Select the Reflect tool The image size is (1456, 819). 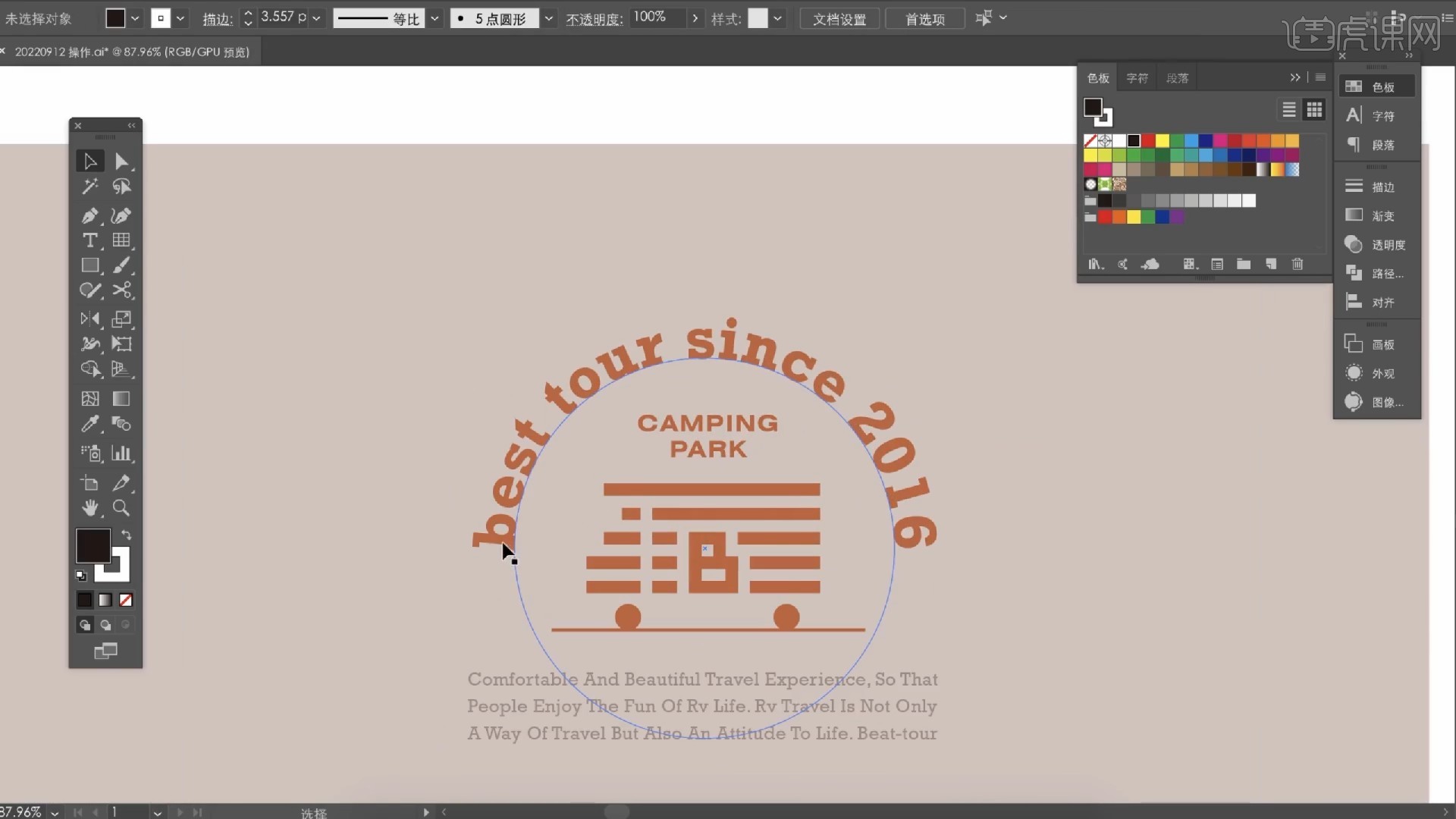[90, 318]
